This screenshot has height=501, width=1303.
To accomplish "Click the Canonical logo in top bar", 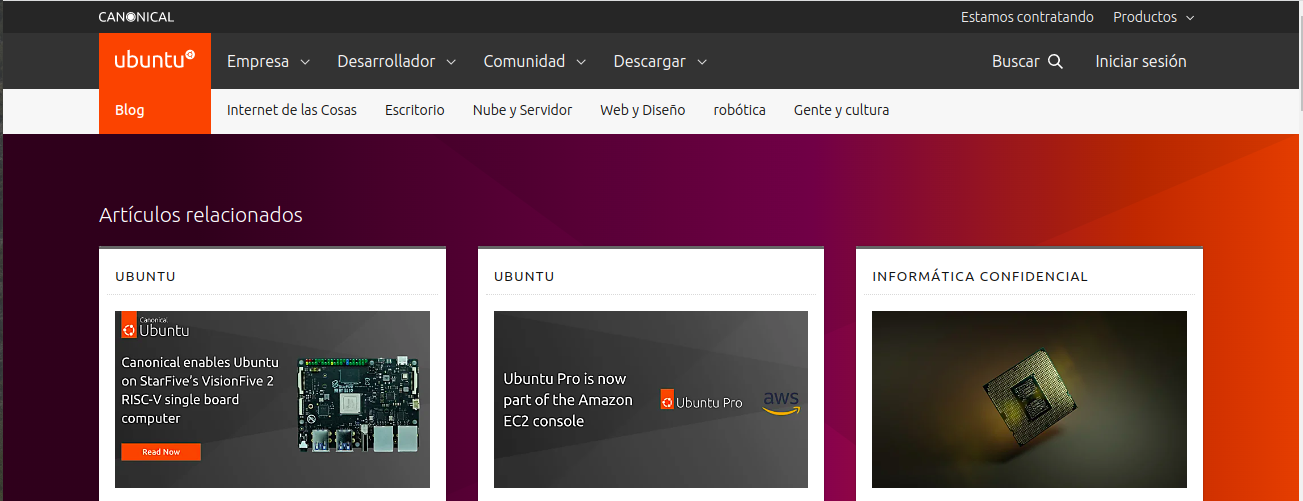I will pyautogui.click(x=136, y=17).
